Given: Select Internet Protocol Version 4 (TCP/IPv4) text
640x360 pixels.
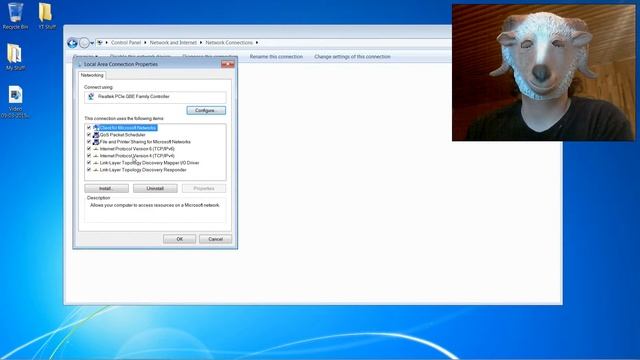Looking at the screenshot, I should pyautogui.click(x=137, y=156).
